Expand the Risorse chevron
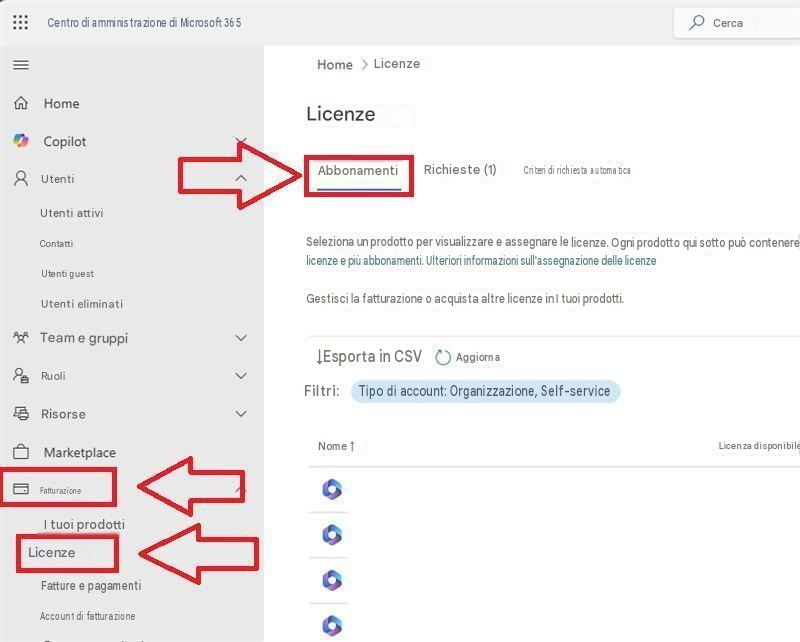Image resolution: width=800 pixels, height=642 pixels. pyautogui.click(x=241, y=414)
